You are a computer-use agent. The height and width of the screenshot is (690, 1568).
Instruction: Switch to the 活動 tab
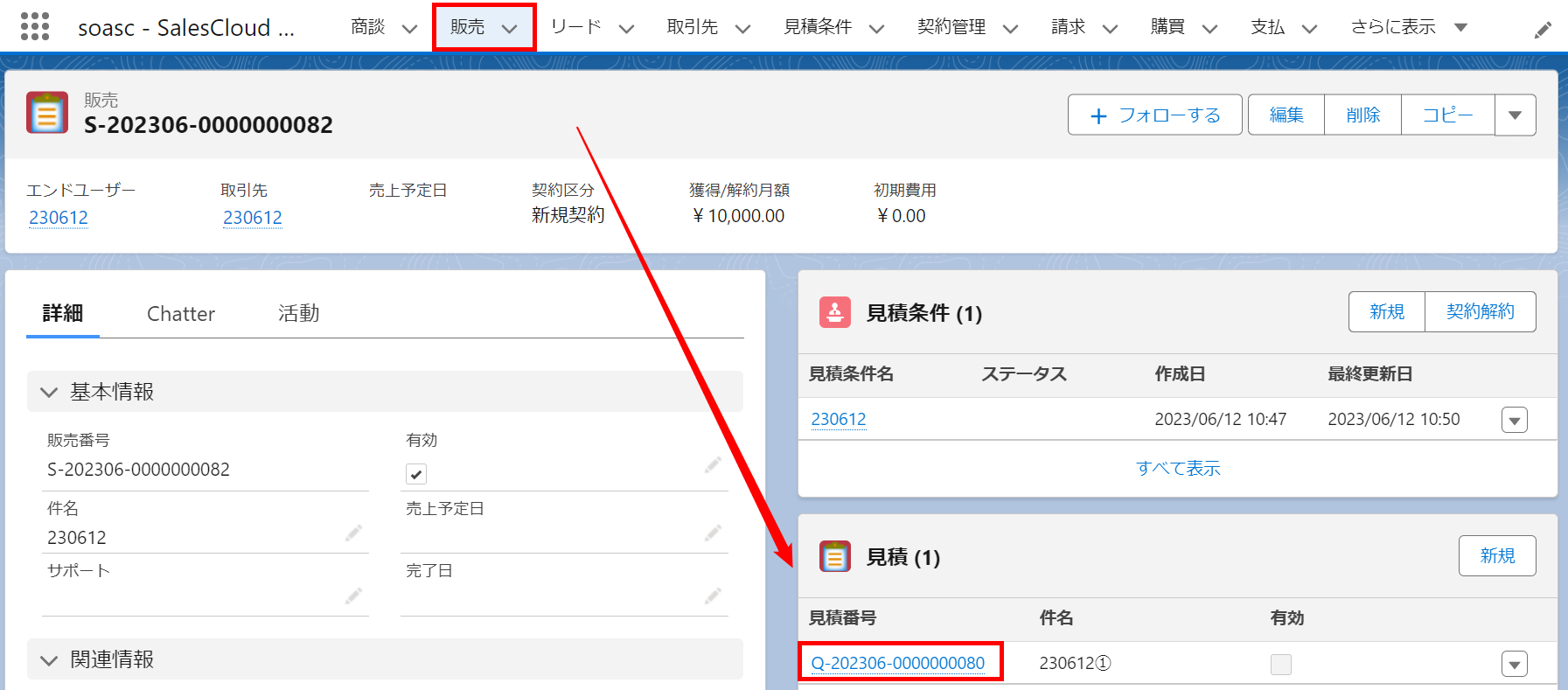298,314
